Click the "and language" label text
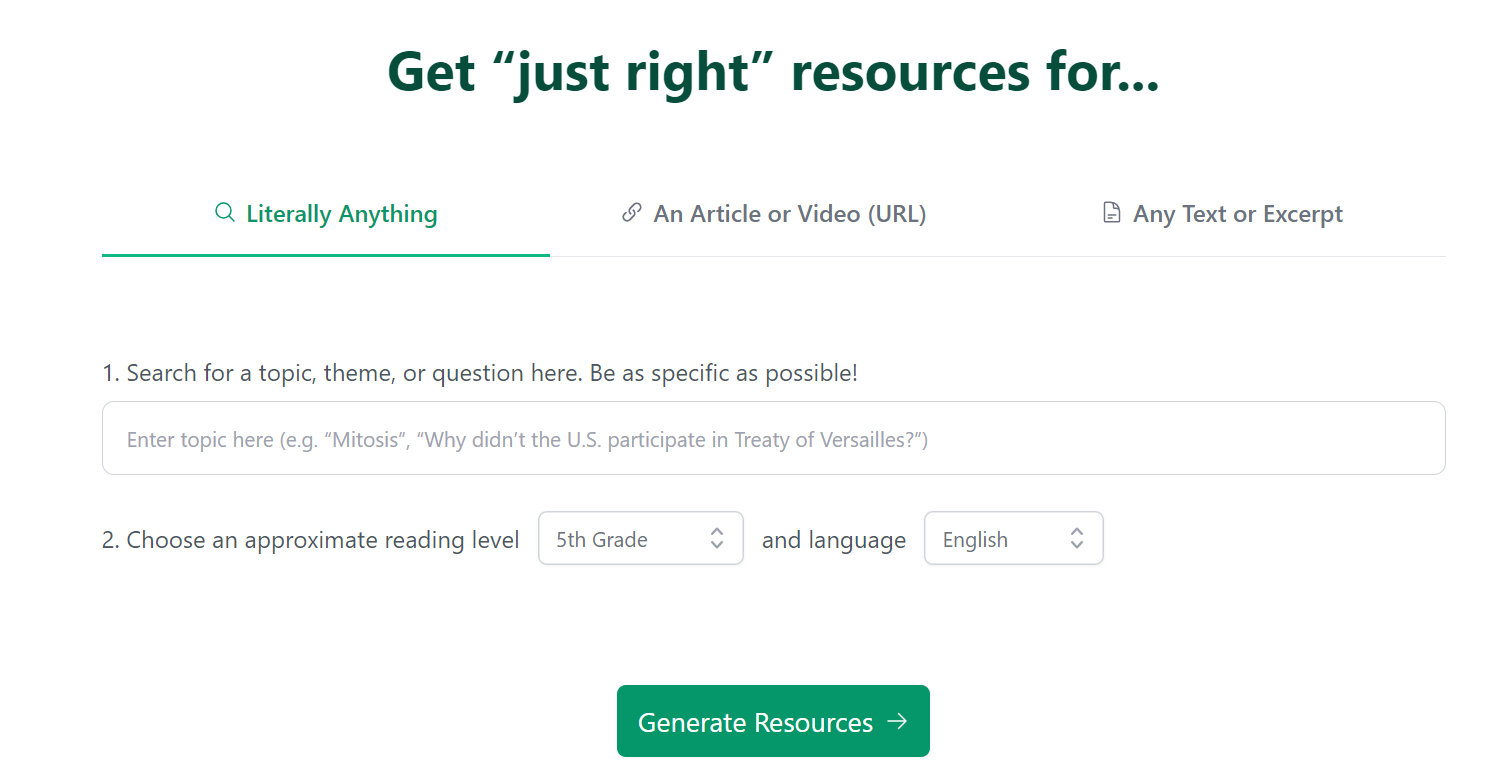Viewport: 1511px width, 767px height. pos(834,540)
